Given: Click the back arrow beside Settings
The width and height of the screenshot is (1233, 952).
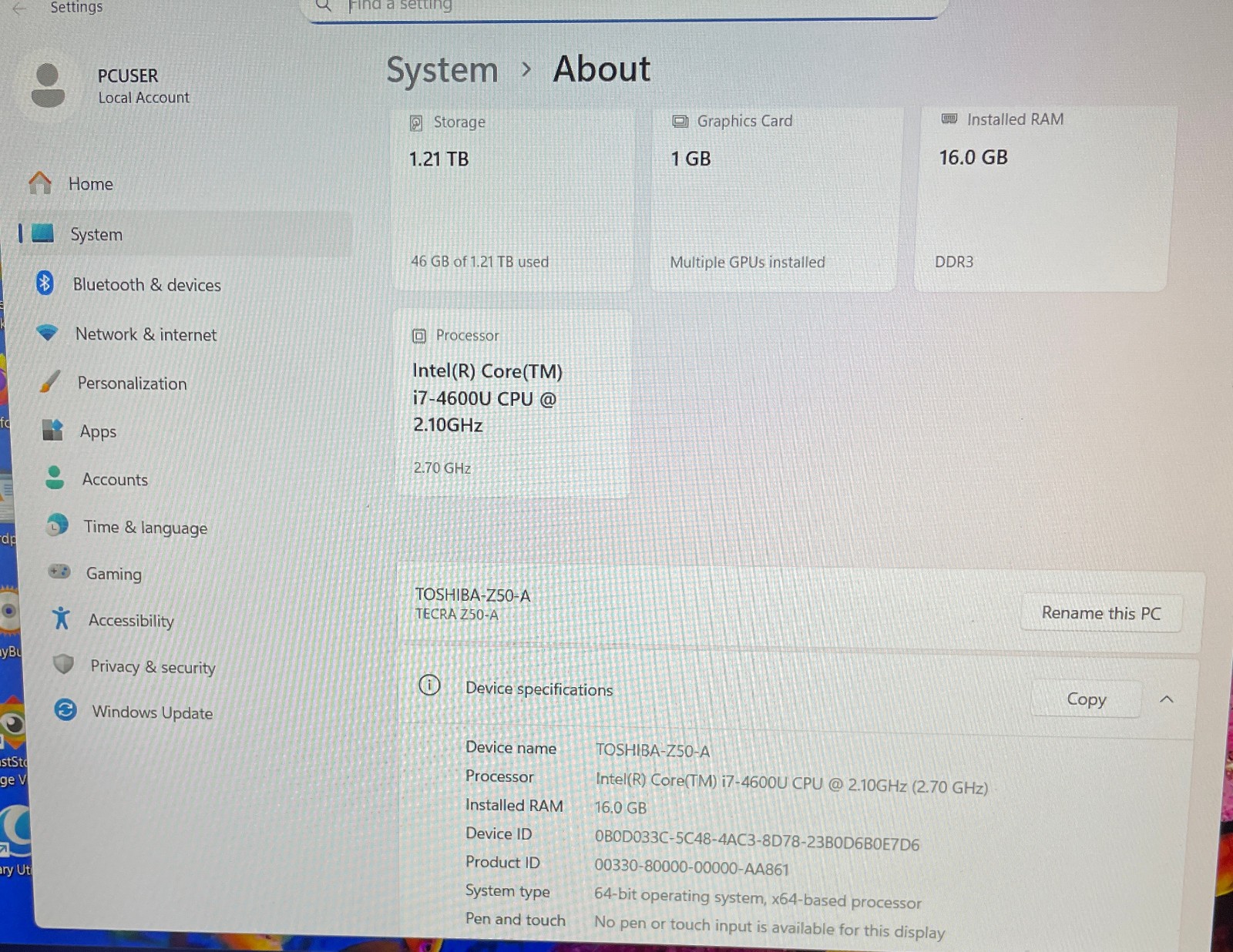Looking at the screenshot, I should click(20, 8).
